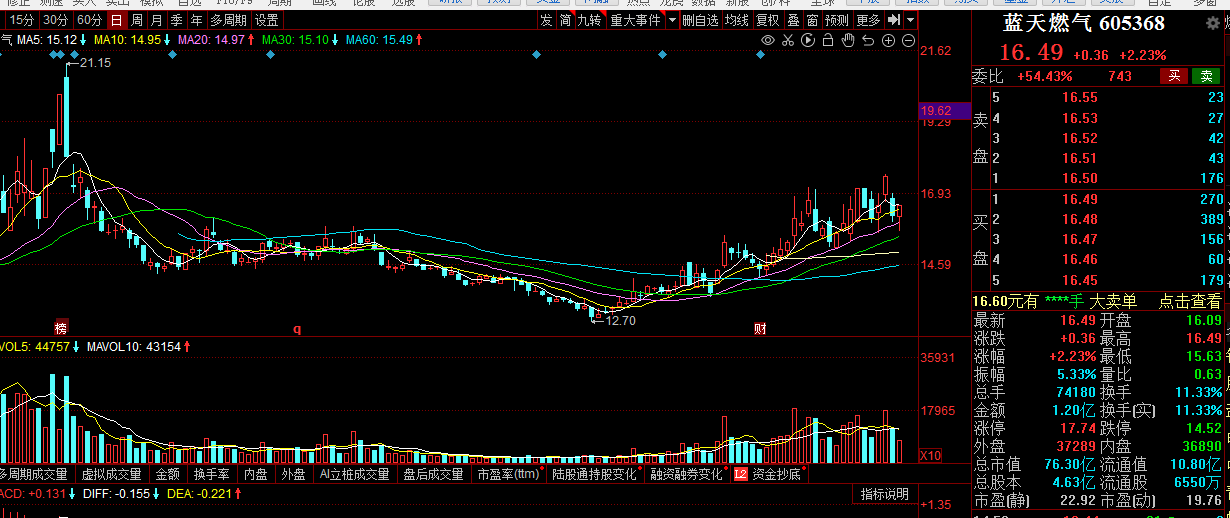
Task: Open 多周期 multi-period view
Action: 228,20
